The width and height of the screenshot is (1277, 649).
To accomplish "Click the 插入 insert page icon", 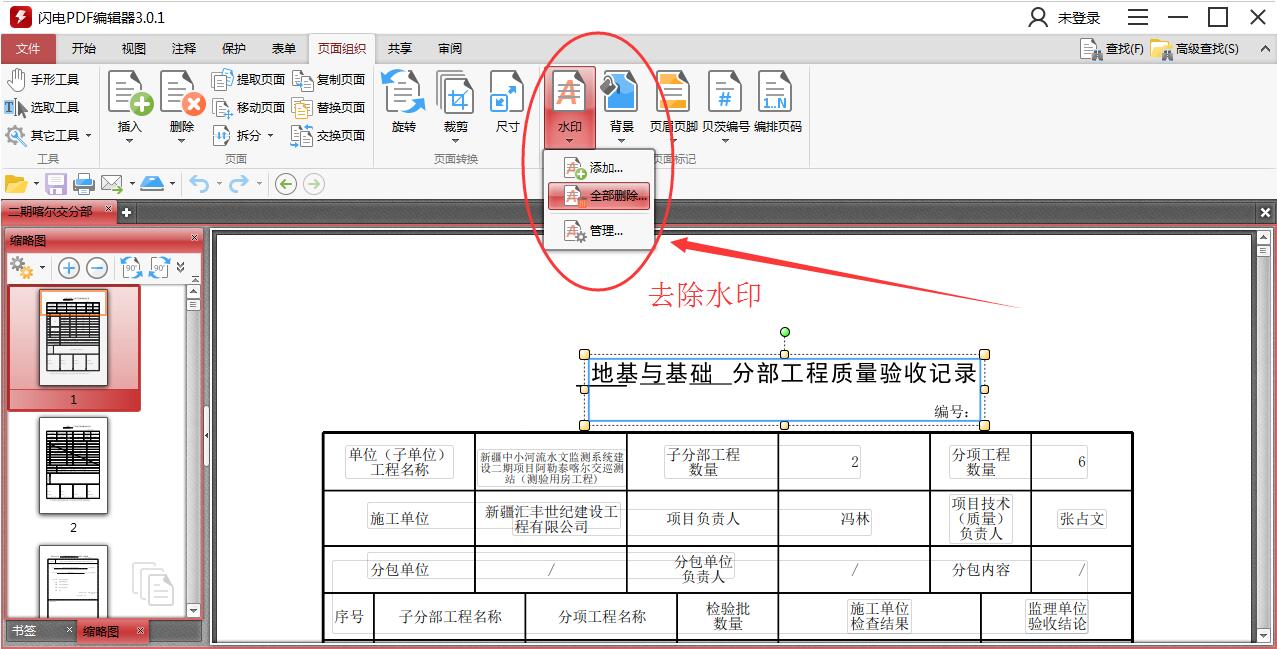I will tap(130, 95).
